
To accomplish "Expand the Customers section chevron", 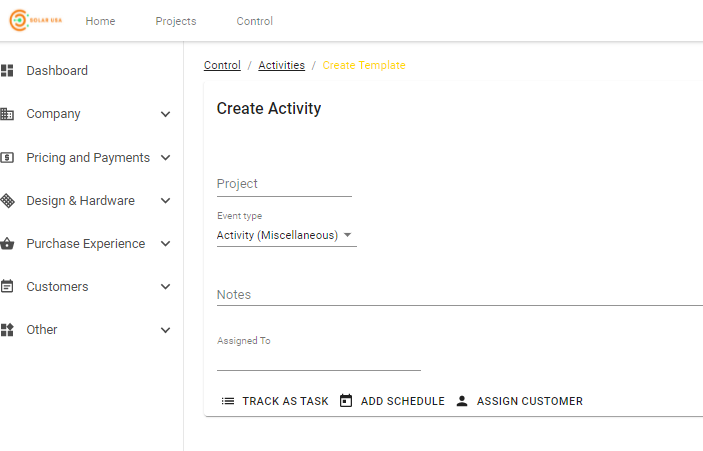I will coord(165,286).
